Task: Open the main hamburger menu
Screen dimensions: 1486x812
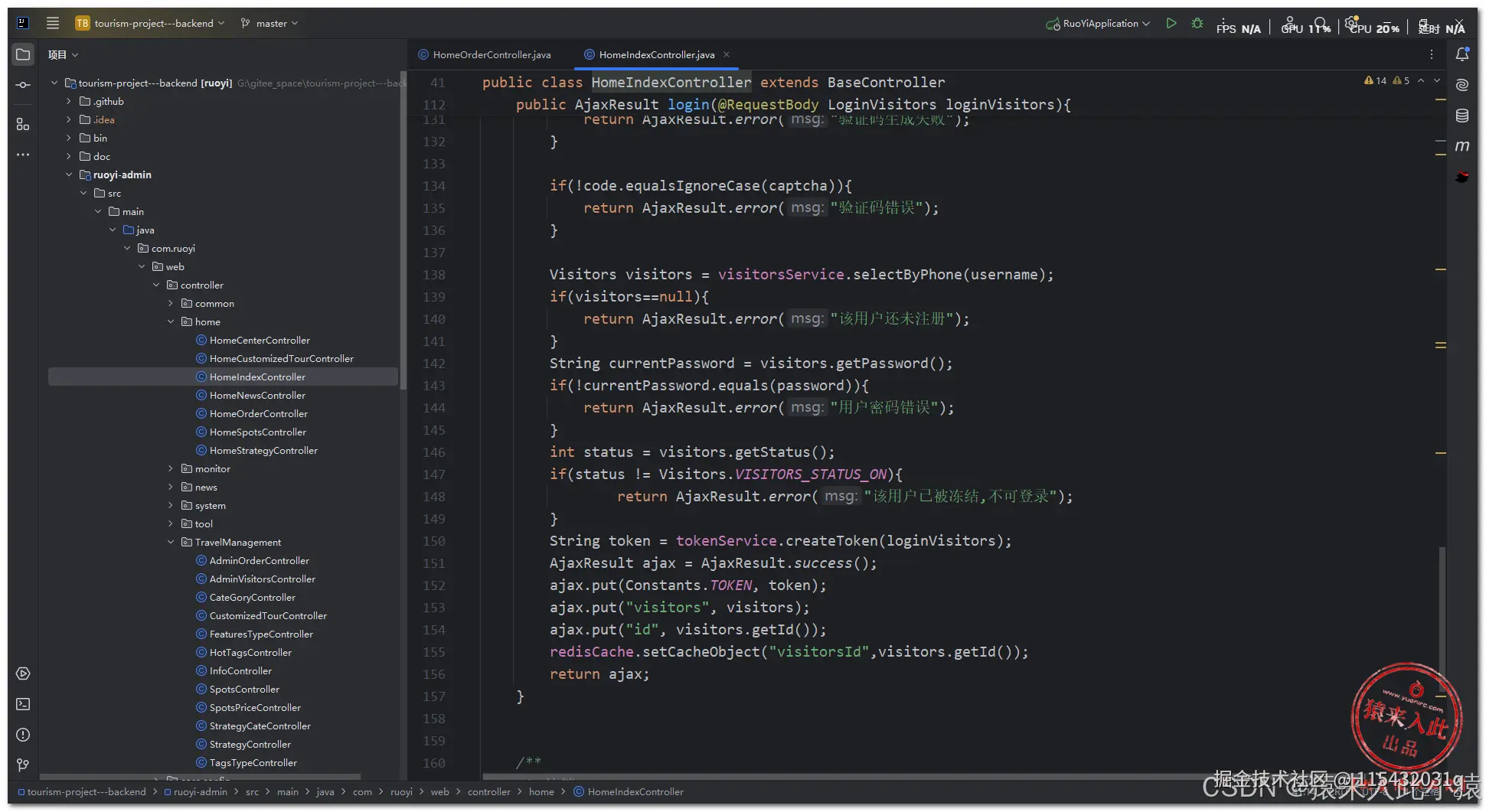Action: [x=53, y=23]
